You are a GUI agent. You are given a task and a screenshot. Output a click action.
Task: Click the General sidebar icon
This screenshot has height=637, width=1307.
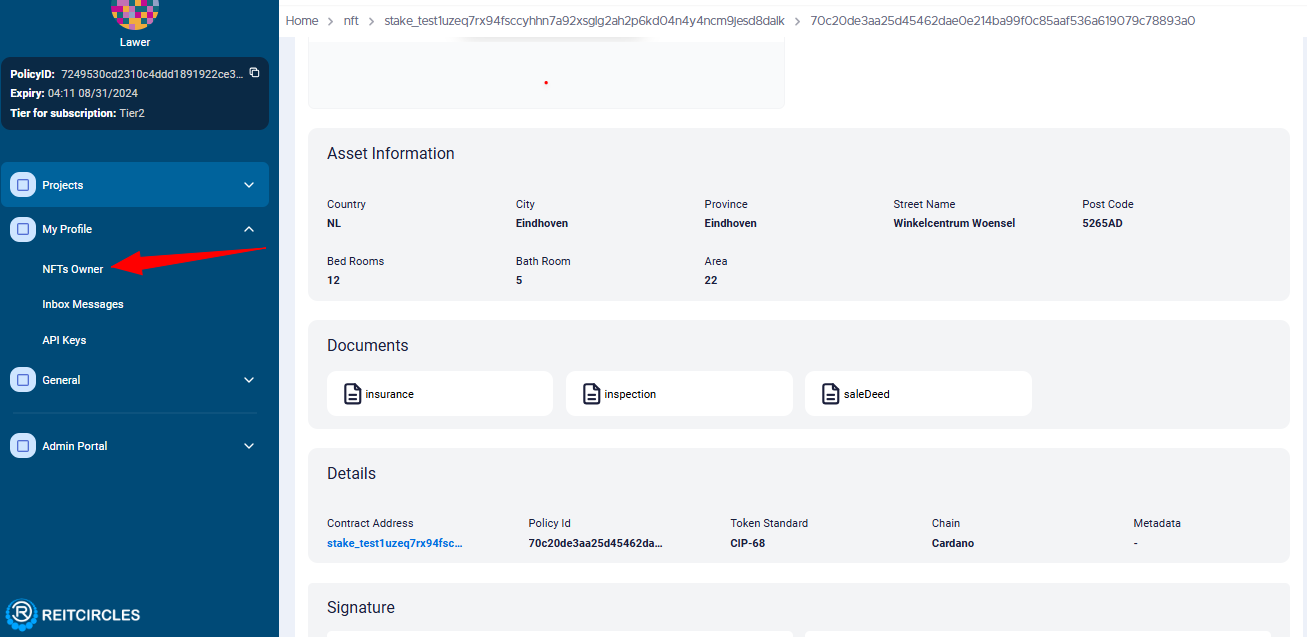click(23, 380)
